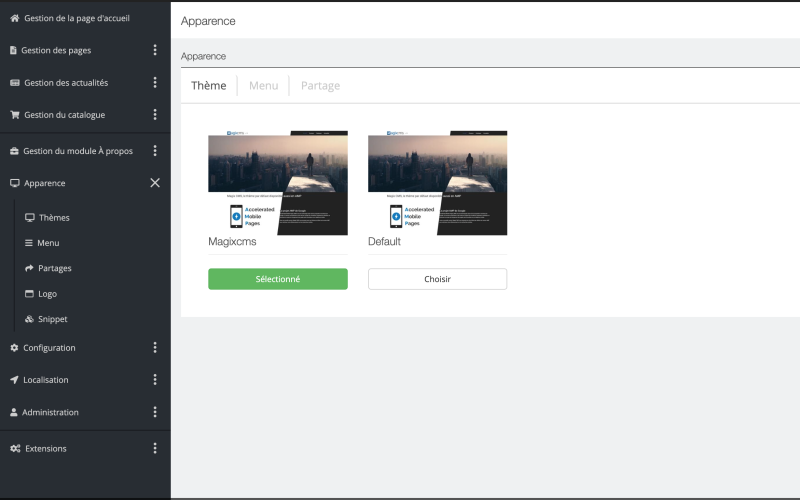Screen dimensions: 800x500
Task: Expand the Administration menu dots
Action: point(154,412)
